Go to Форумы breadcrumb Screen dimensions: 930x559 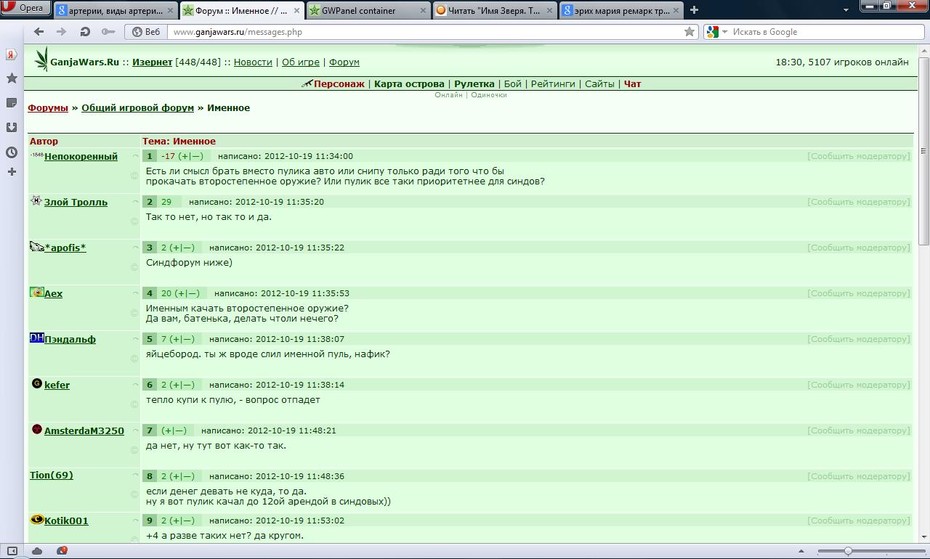(x=48, y=108)
